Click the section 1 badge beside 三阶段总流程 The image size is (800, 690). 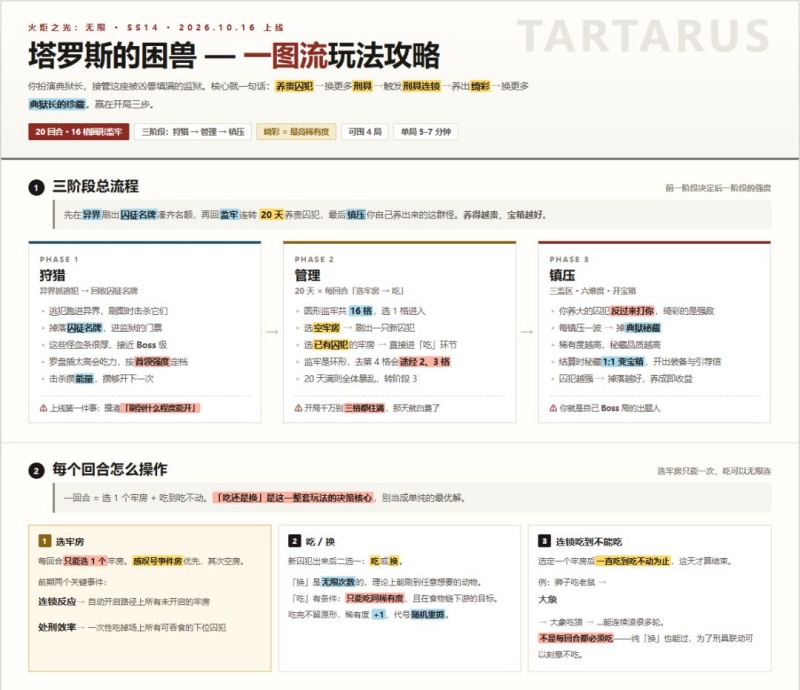[x=36, y=188]
